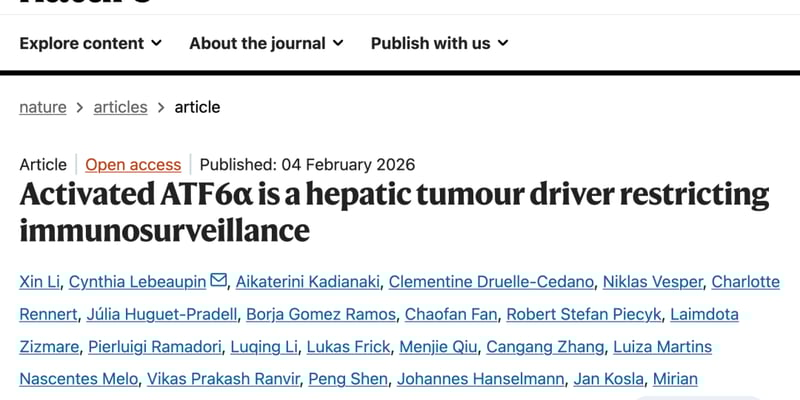Open the About the journal dropdown
Image resolution: width=800 pixels, height=400 pixels.
pyautogui.click(x=266, y=43)
